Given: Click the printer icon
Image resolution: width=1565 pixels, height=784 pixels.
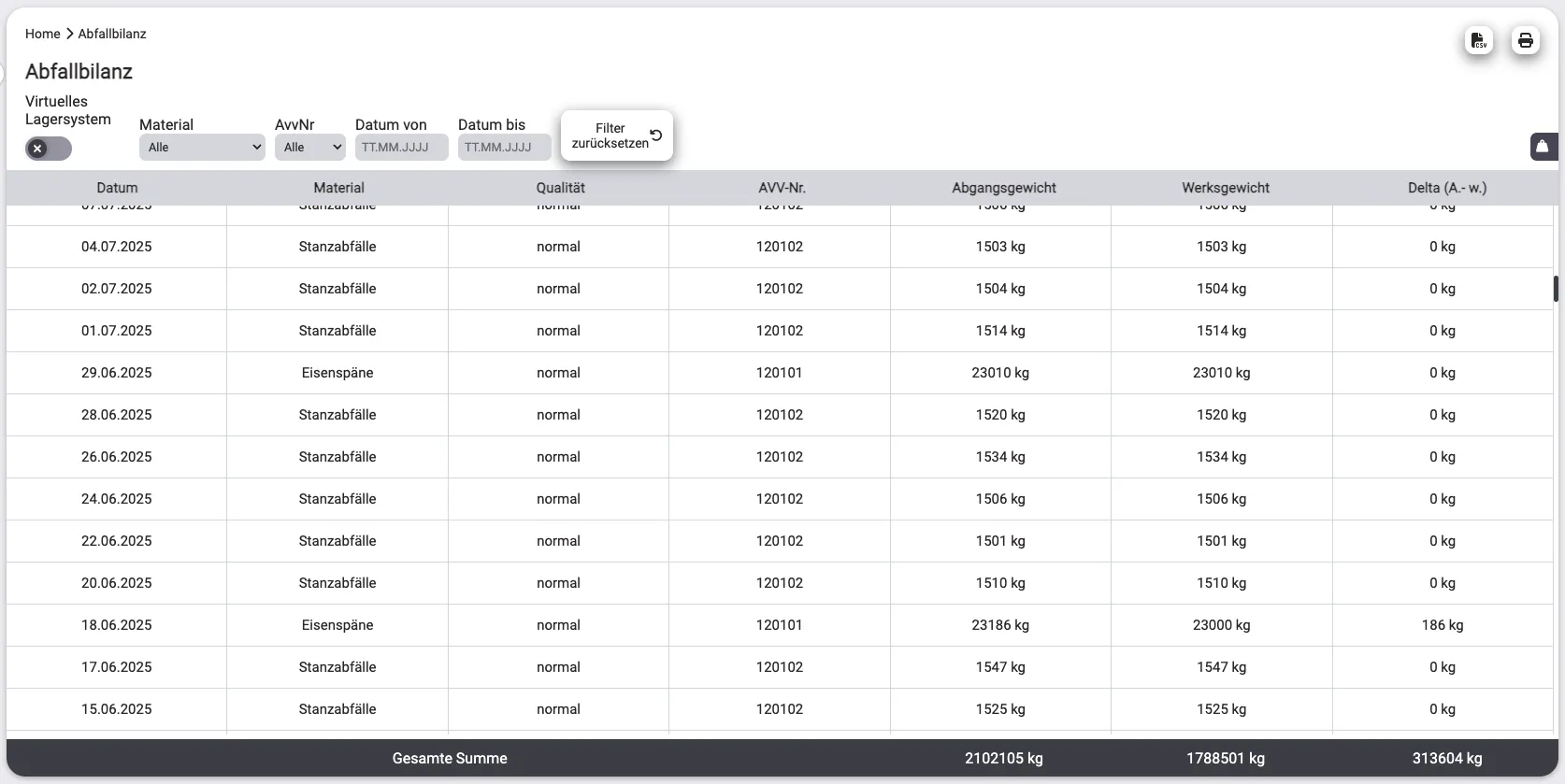Looking at the screenshot, I should click(1525, 40).
